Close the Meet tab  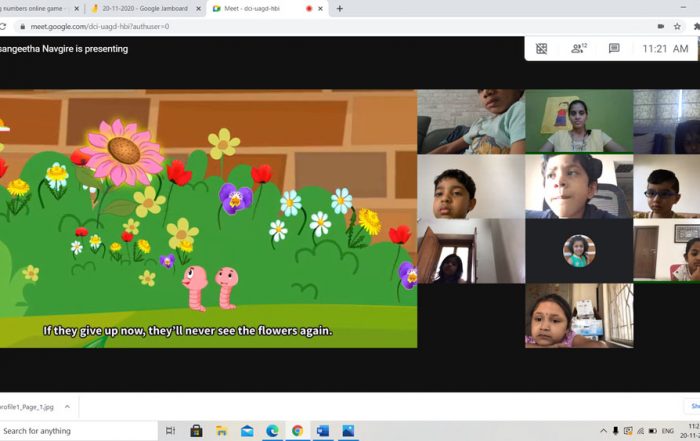click(x=320, y=8)
